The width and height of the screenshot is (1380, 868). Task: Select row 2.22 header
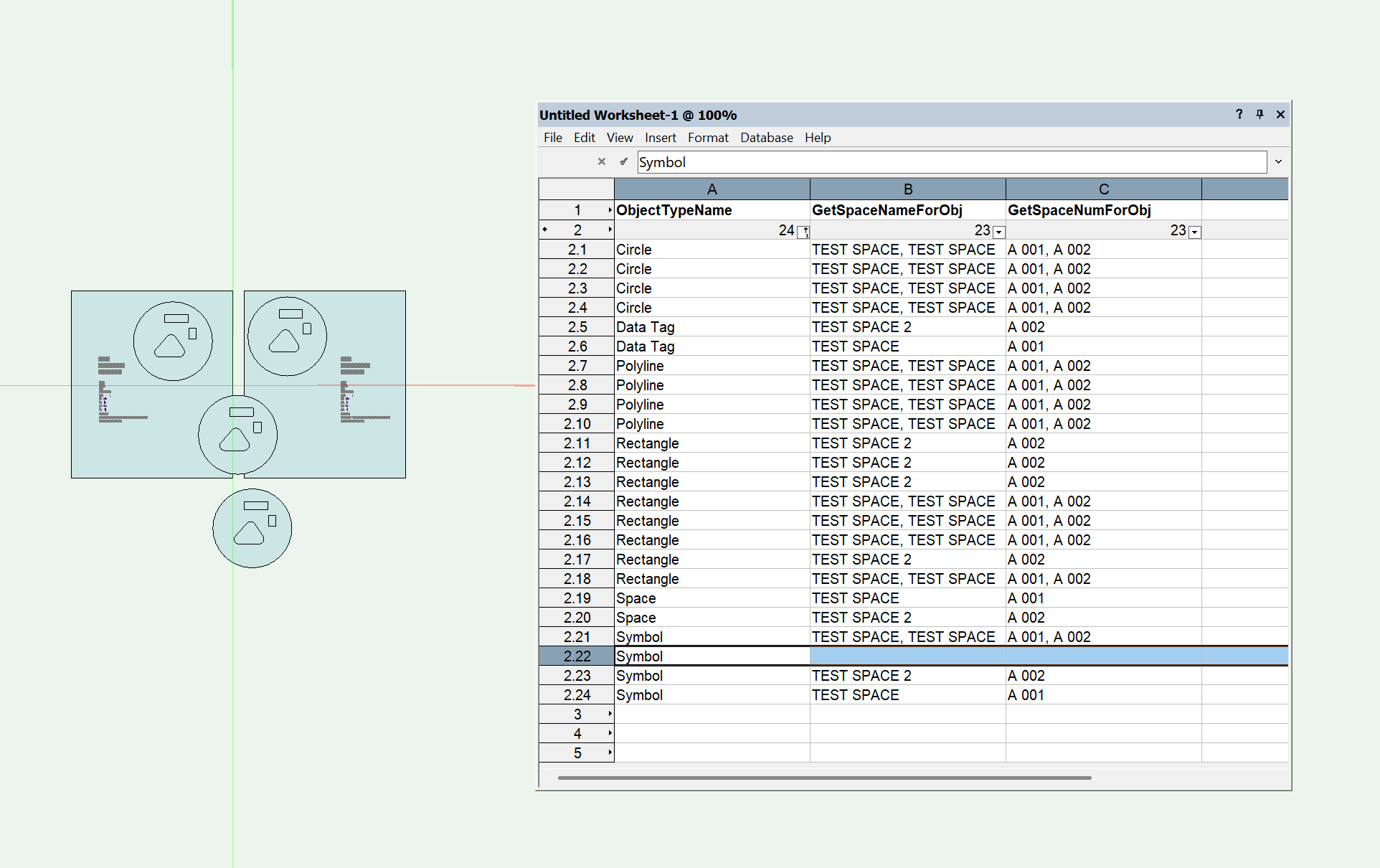point(577,656)
